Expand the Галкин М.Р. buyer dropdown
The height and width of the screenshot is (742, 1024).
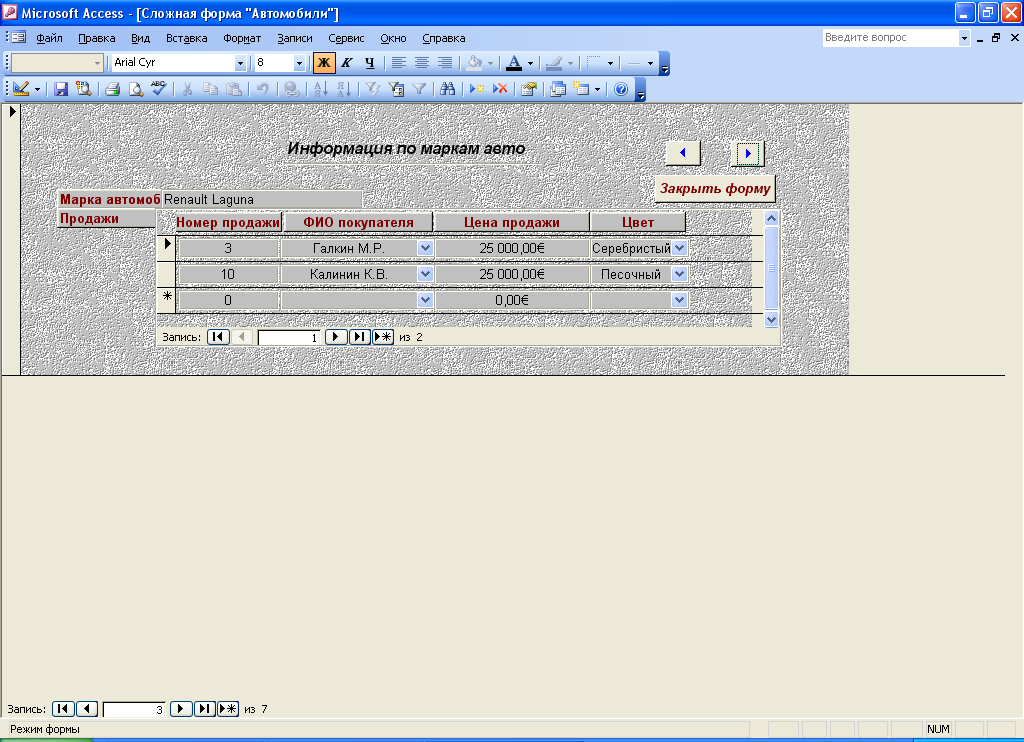coord(425,248)
